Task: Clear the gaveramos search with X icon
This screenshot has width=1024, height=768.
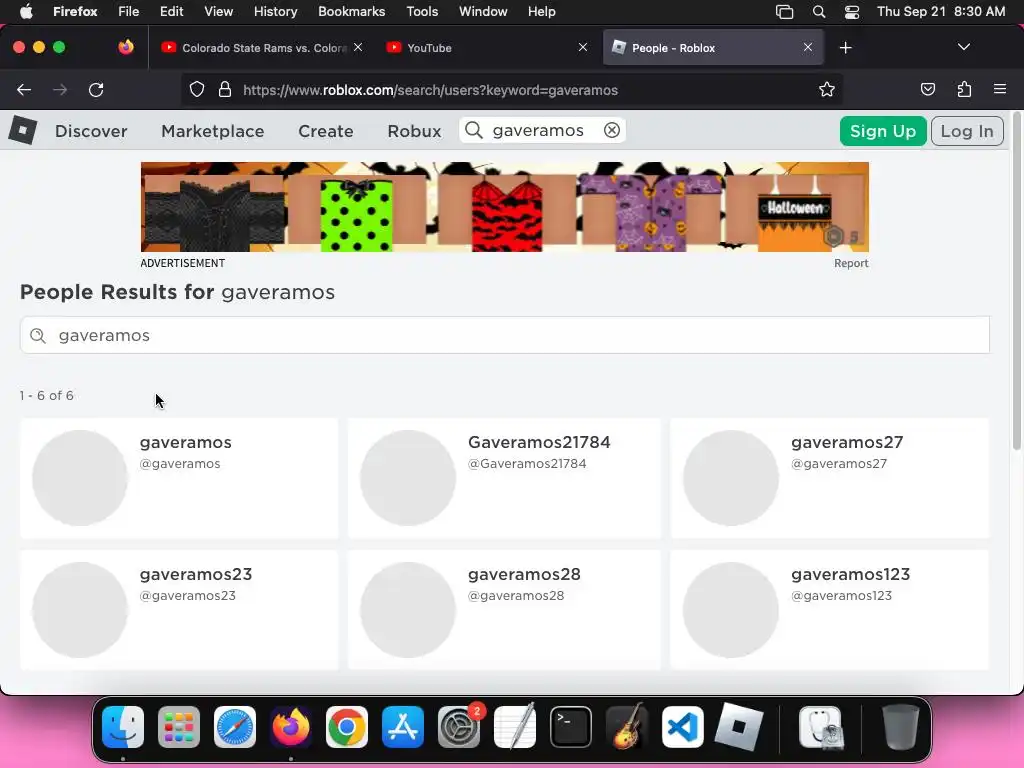Action: point(611,131)
